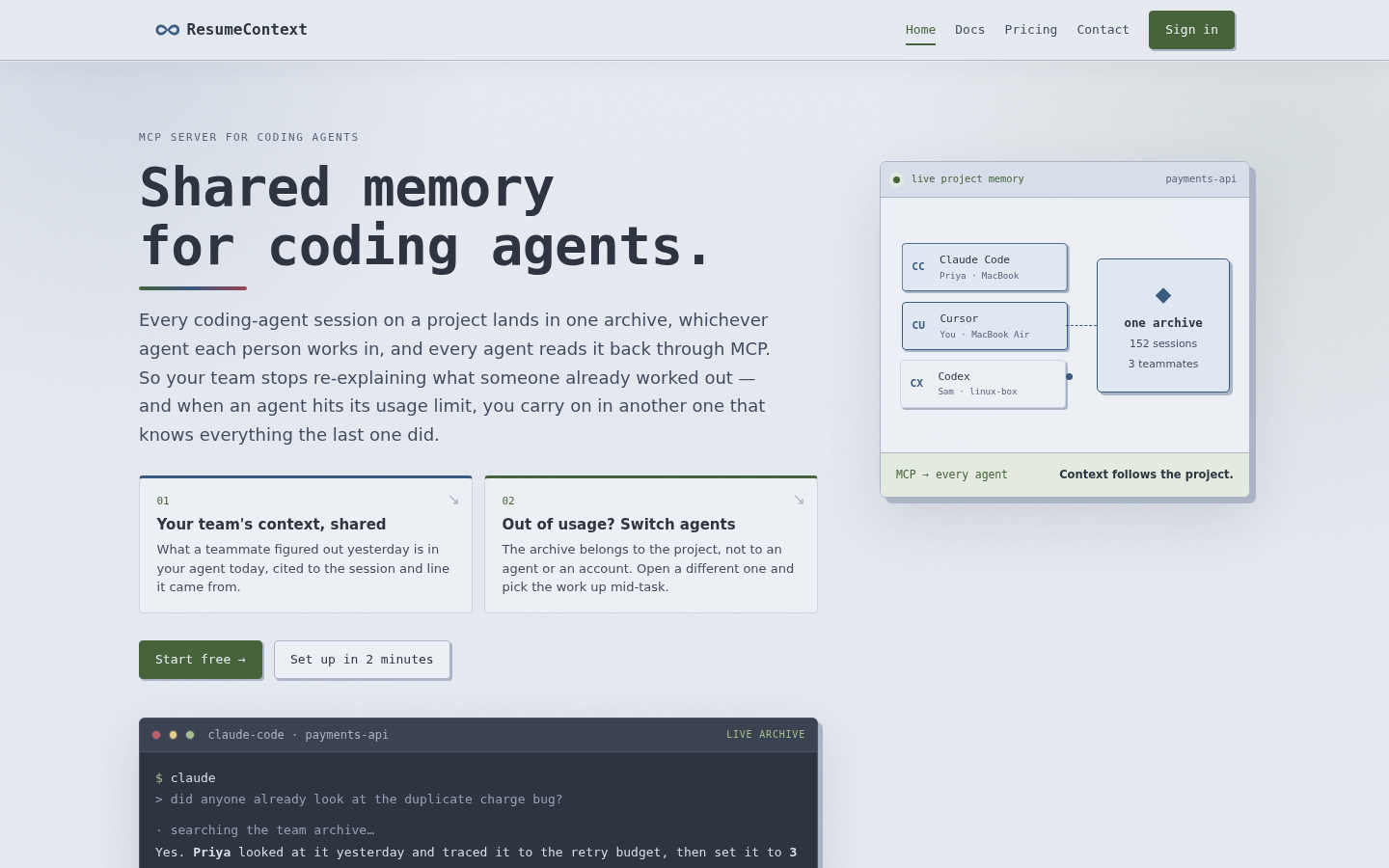Select the 'You · MacBook Air' label under Cursor
The image size is (1389, 868).
tap(984, 335)
